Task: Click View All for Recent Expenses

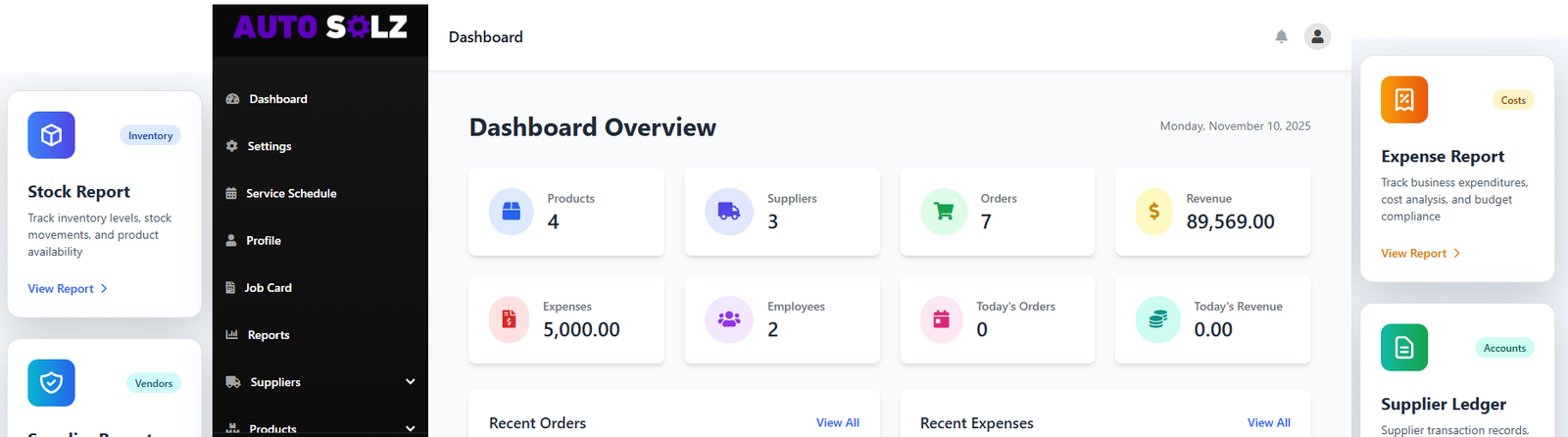Action: (x=1268, y=422)
